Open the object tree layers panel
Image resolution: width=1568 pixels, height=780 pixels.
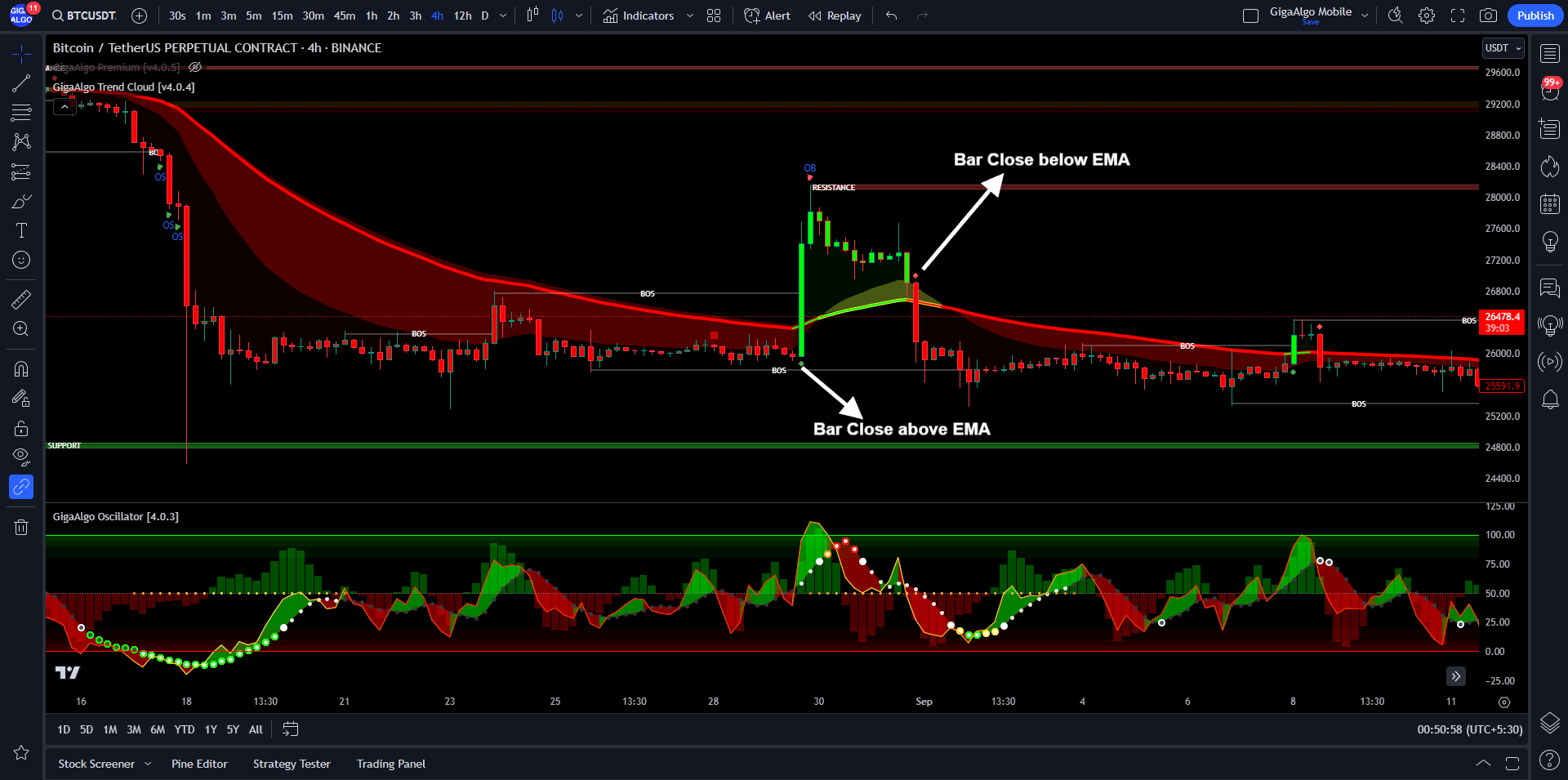pos(1550,722)
